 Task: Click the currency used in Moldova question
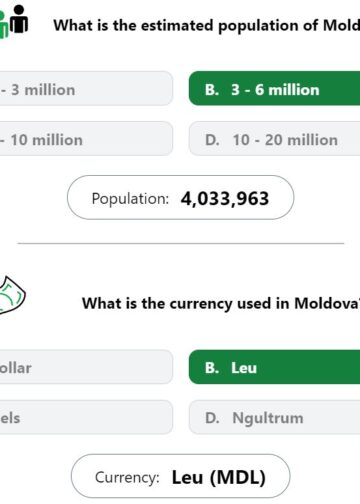coord(221,304)
